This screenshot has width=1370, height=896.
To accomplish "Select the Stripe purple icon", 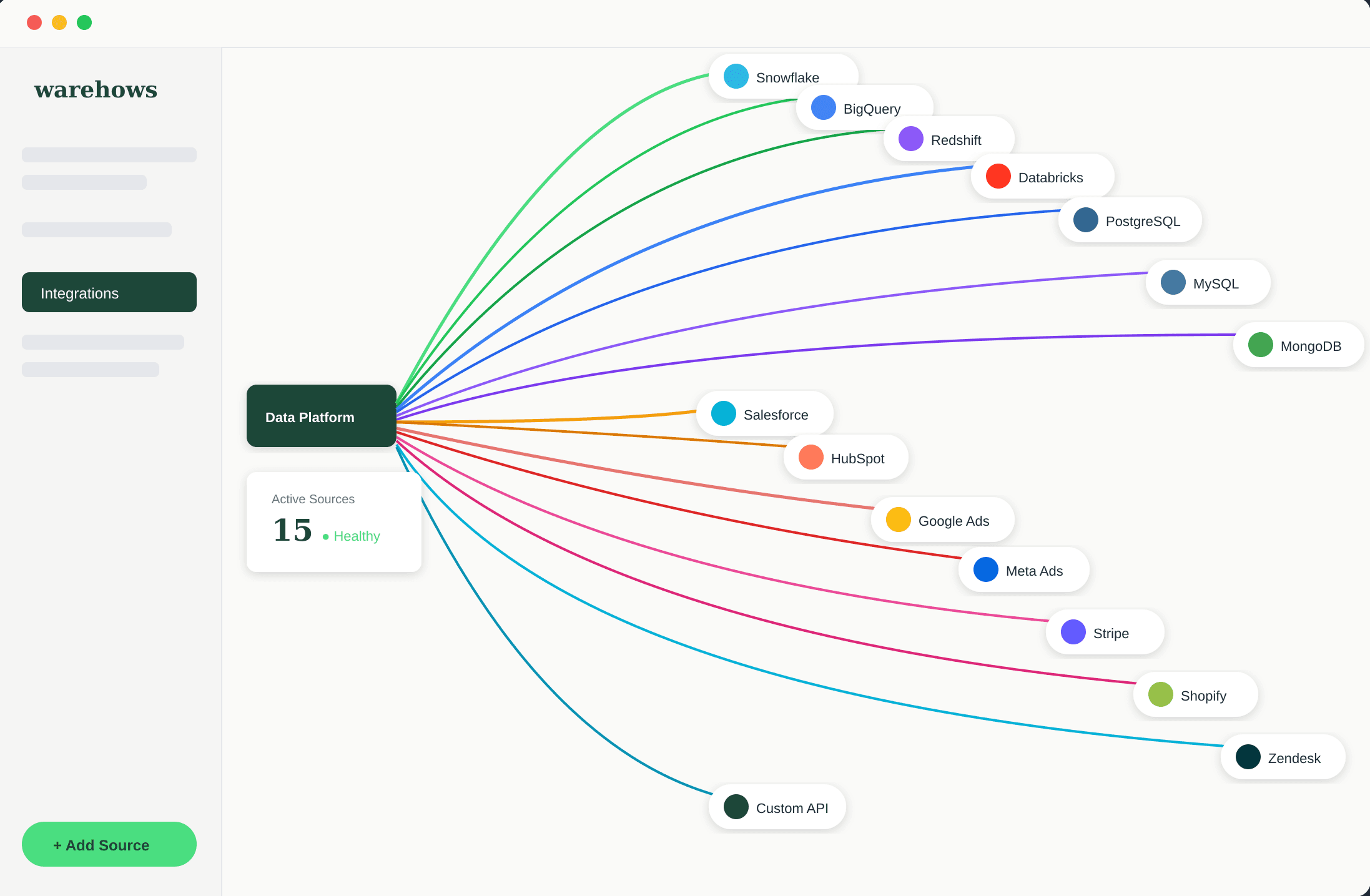I will [x=1073, y=633].
